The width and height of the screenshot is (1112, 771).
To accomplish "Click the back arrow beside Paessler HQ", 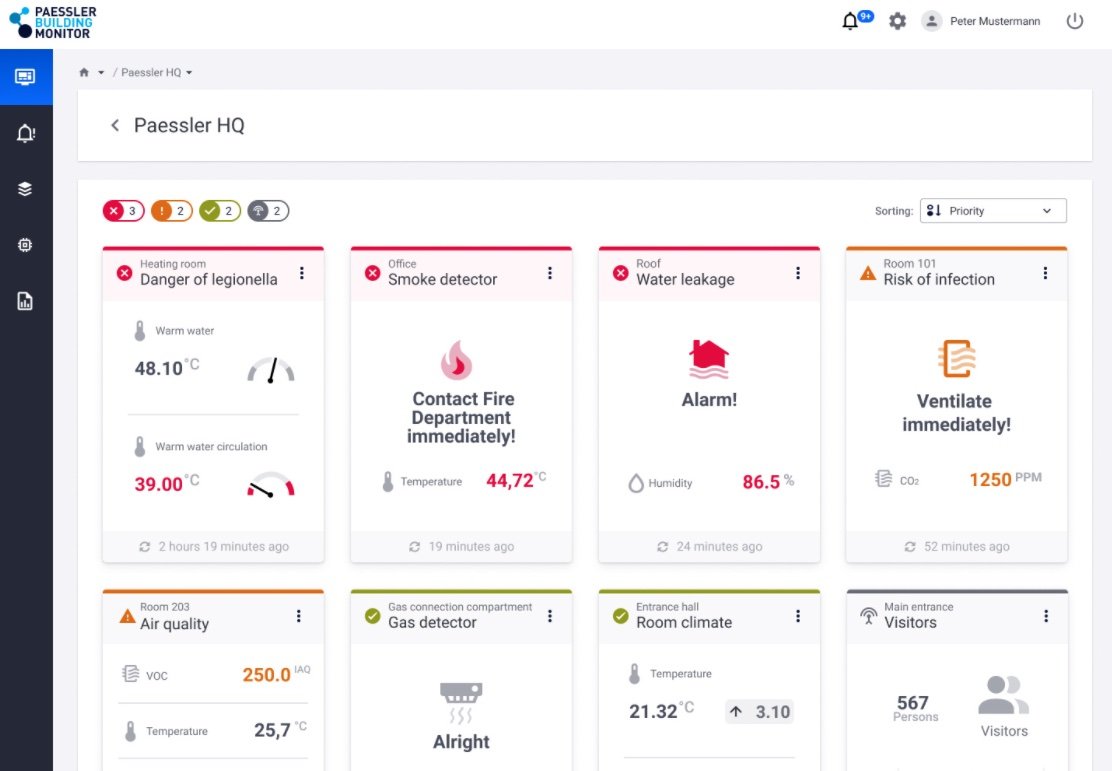I will pos(115,125).
